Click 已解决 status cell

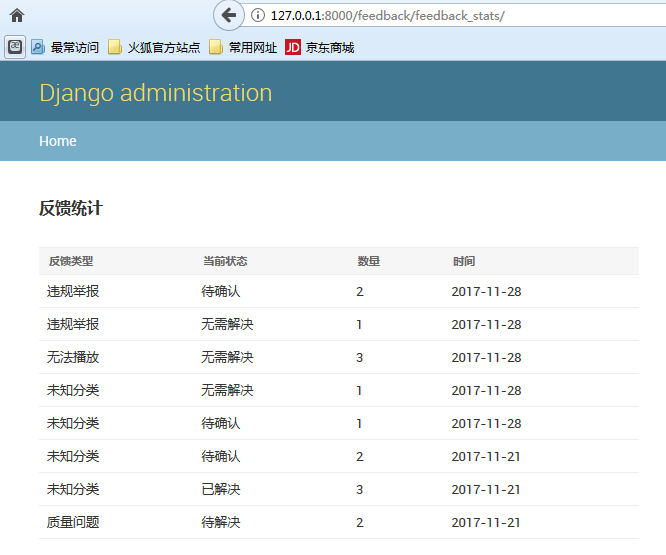(x=221, y=489)
